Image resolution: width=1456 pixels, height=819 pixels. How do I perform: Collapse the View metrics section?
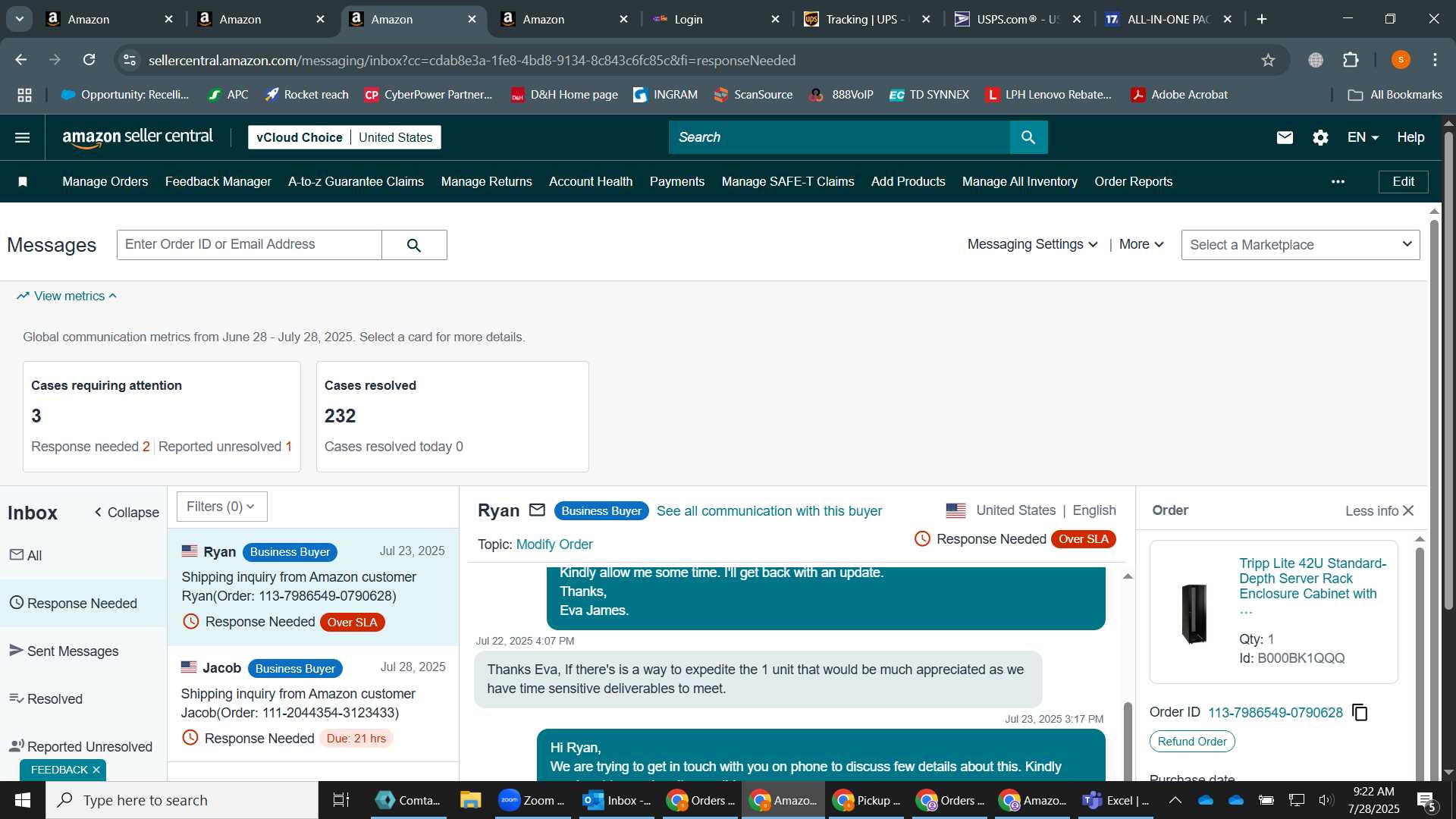pyautogui.click(x=67, y=296)
